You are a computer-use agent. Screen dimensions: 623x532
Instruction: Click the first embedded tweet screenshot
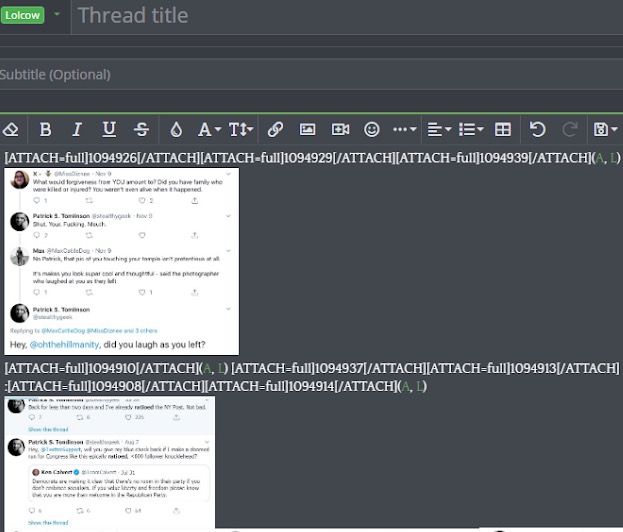point(122,261)
